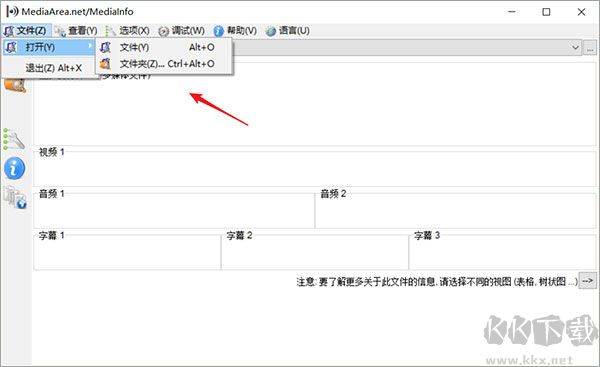Open the 调试(W) menu

[181, 31]
